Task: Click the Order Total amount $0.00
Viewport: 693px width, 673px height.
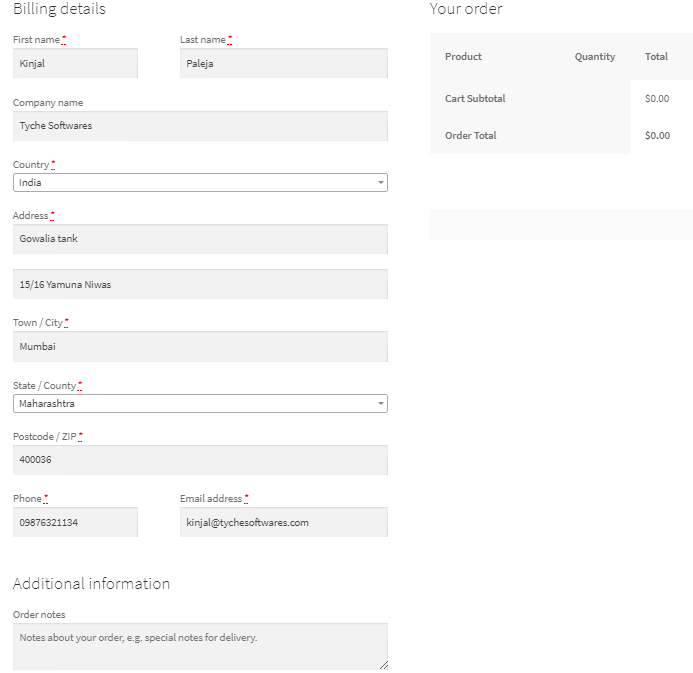Action: pos(657,136)
